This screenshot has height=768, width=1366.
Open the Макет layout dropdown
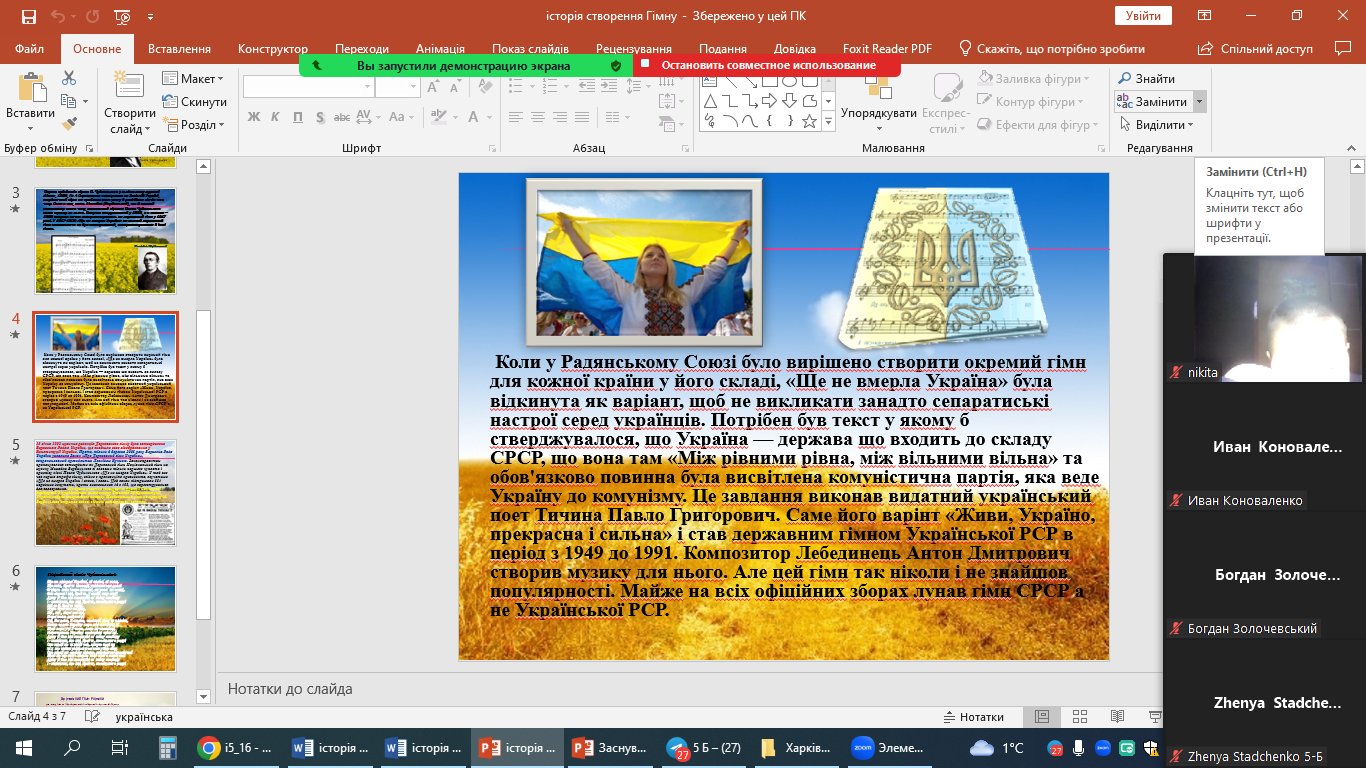click(194, 79)
